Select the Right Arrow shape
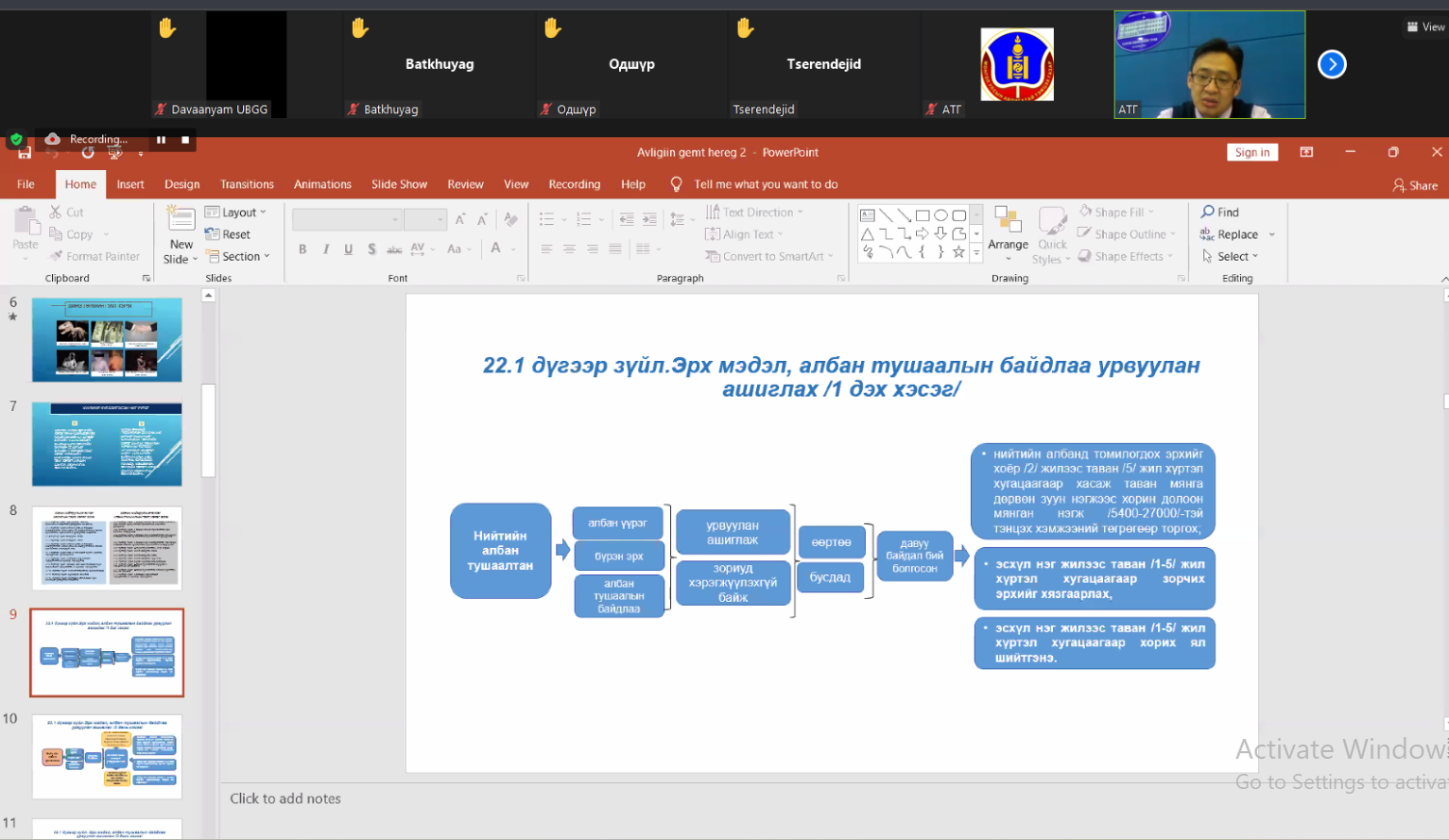The width and height of the screenshot is (1449, 840). (x=923, y=233)
